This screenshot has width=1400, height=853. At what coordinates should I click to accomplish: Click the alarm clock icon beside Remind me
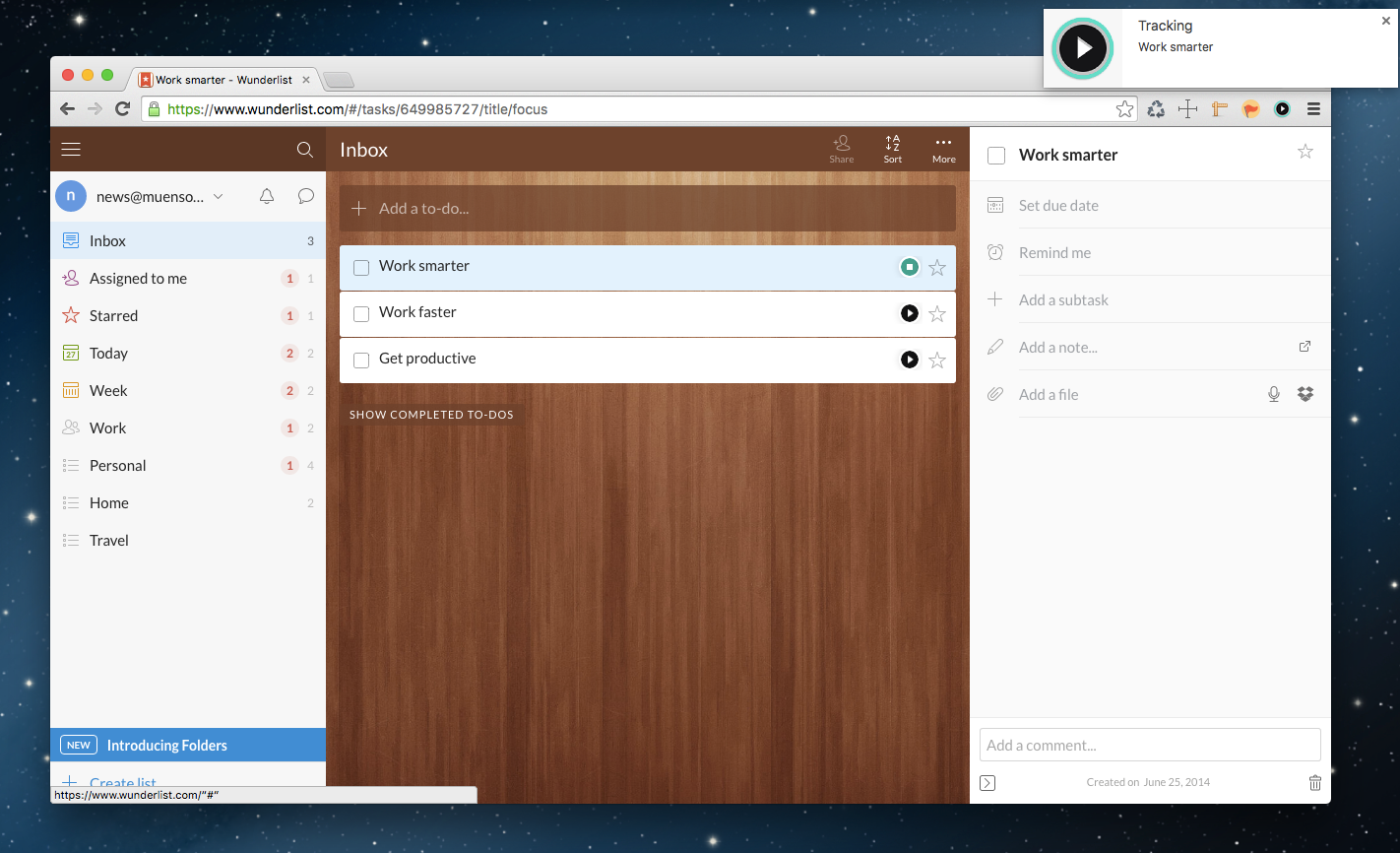[995, 252]
